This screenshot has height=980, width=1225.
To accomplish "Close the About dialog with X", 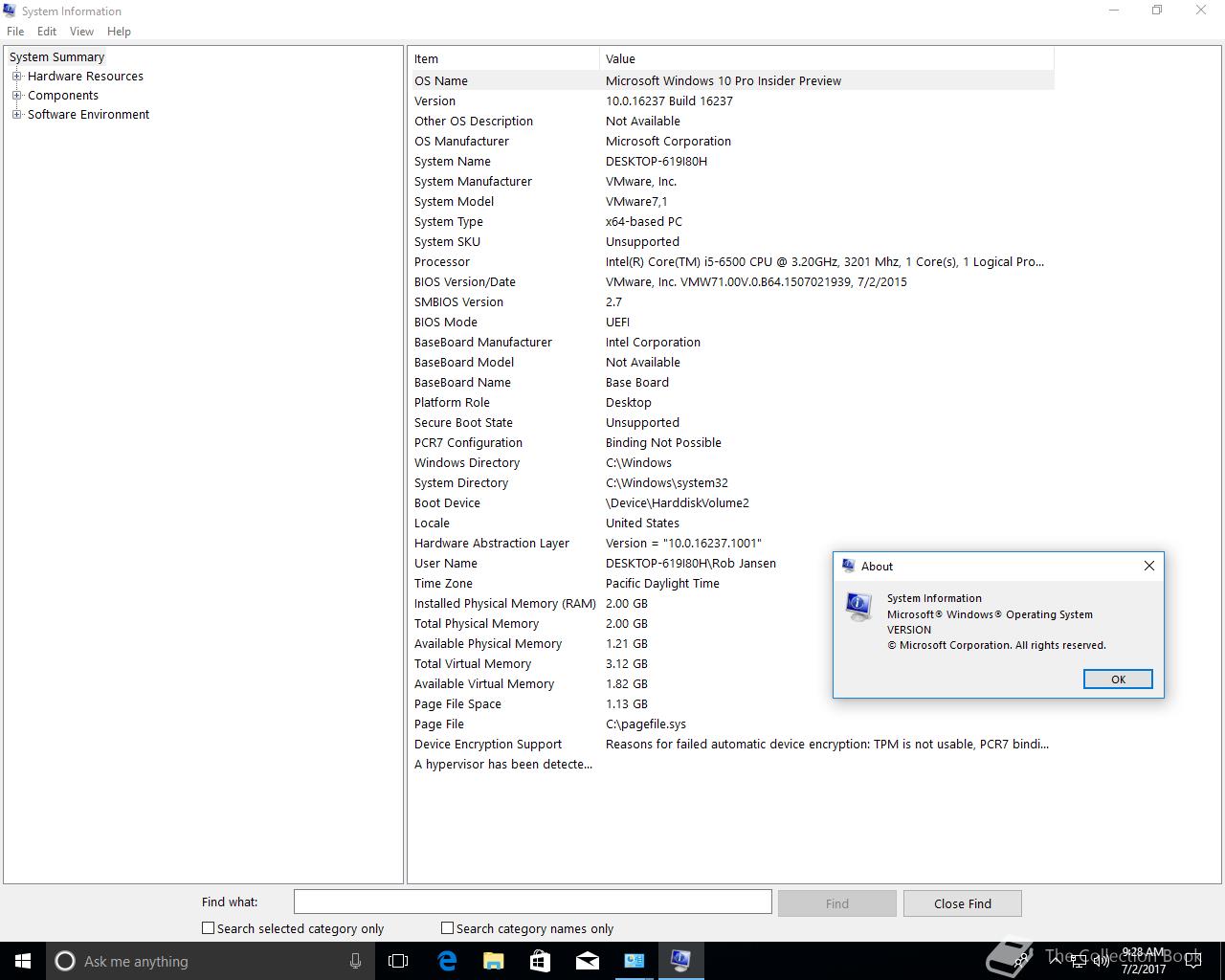I will 1149,566.
